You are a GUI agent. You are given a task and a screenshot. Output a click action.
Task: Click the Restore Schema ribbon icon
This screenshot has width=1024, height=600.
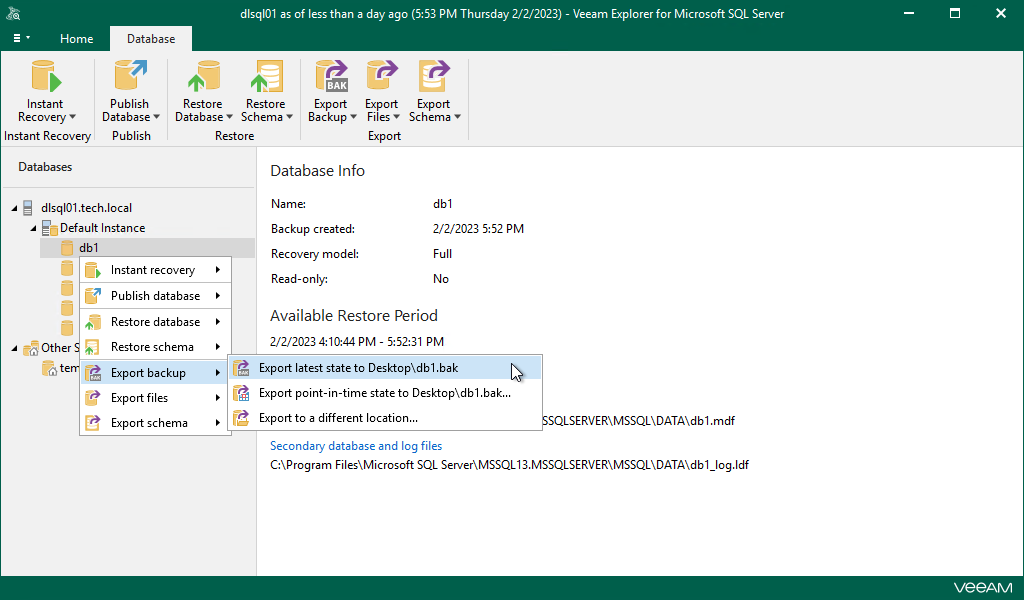pyautogui.click(x=266, y=76)
